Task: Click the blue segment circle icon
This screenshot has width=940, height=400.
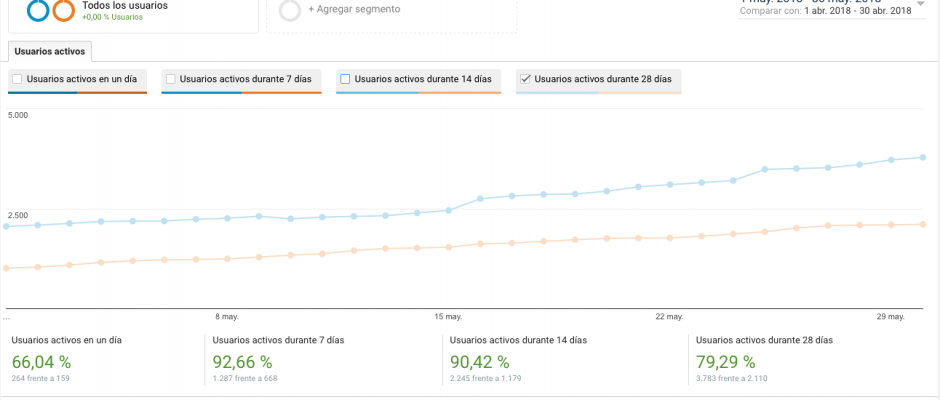Action: tap(38, 10)
